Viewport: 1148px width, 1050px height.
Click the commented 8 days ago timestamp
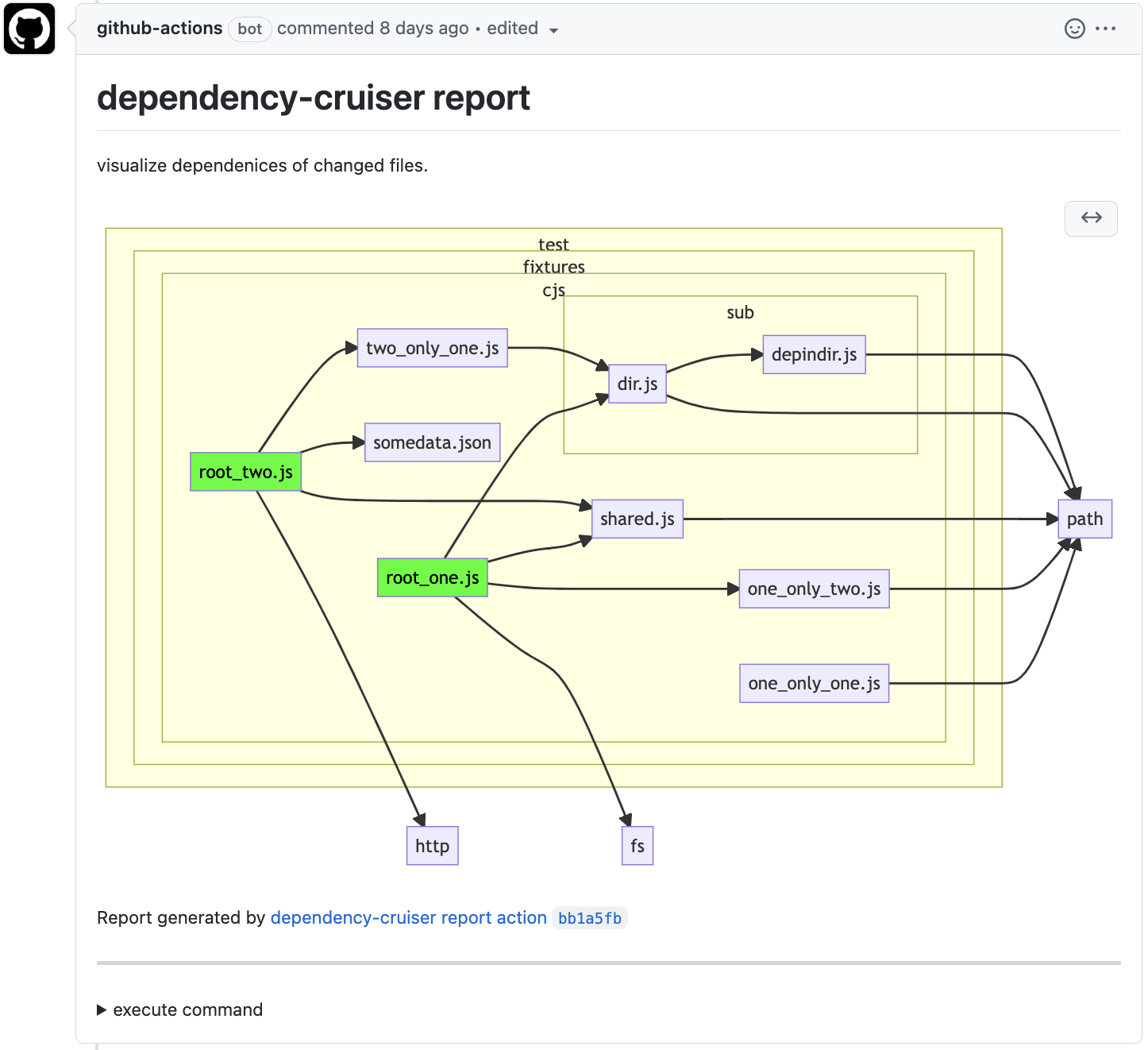372,28
